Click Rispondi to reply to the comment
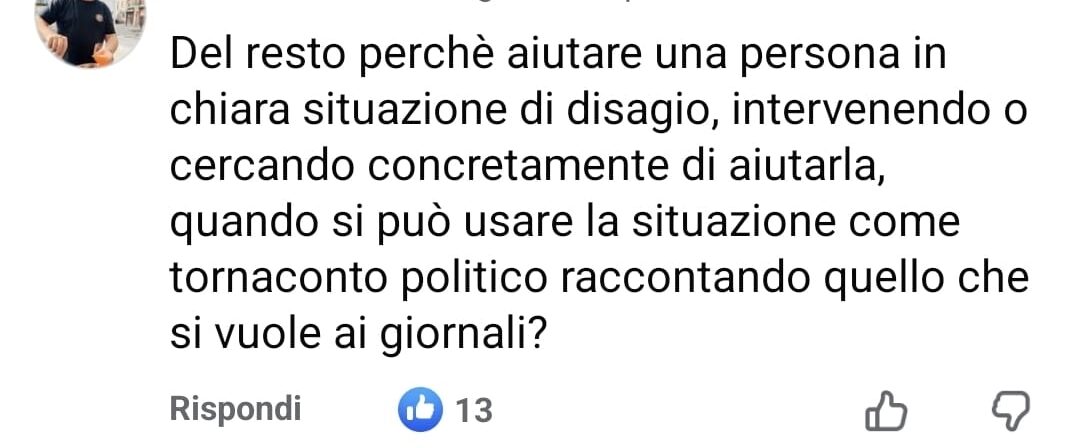 (x=236, y=409)
